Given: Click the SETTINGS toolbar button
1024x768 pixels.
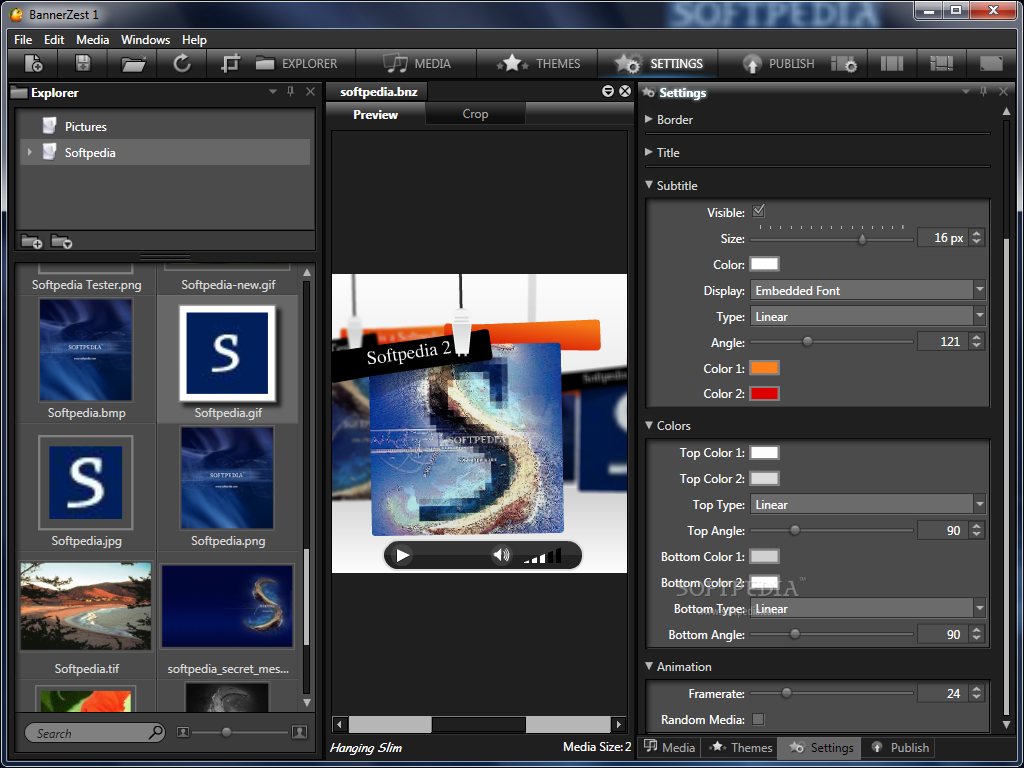Looking at the screenshot, I should pos(658,63).
